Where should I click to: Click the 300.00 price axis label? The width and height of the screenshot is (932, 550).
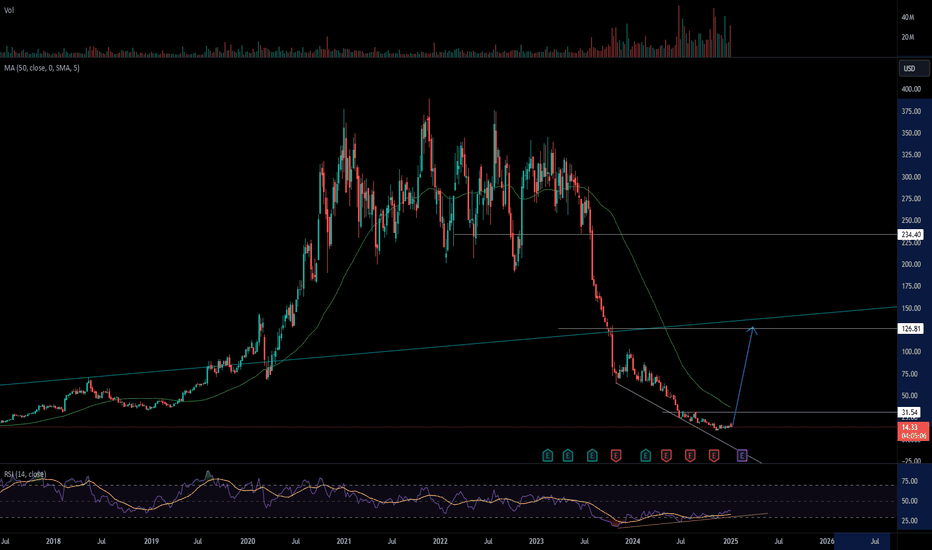(911, 177)
